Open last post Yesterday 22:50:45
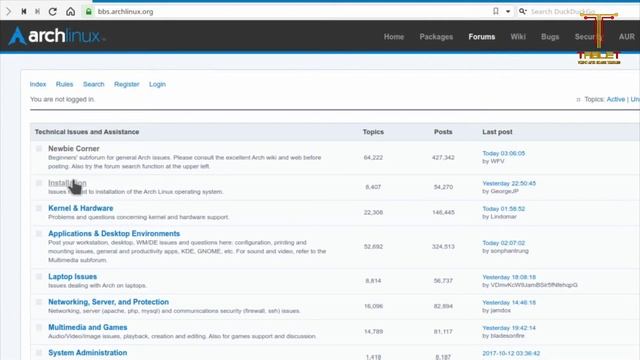The image size is (640, 360). (x=509, y=184)
